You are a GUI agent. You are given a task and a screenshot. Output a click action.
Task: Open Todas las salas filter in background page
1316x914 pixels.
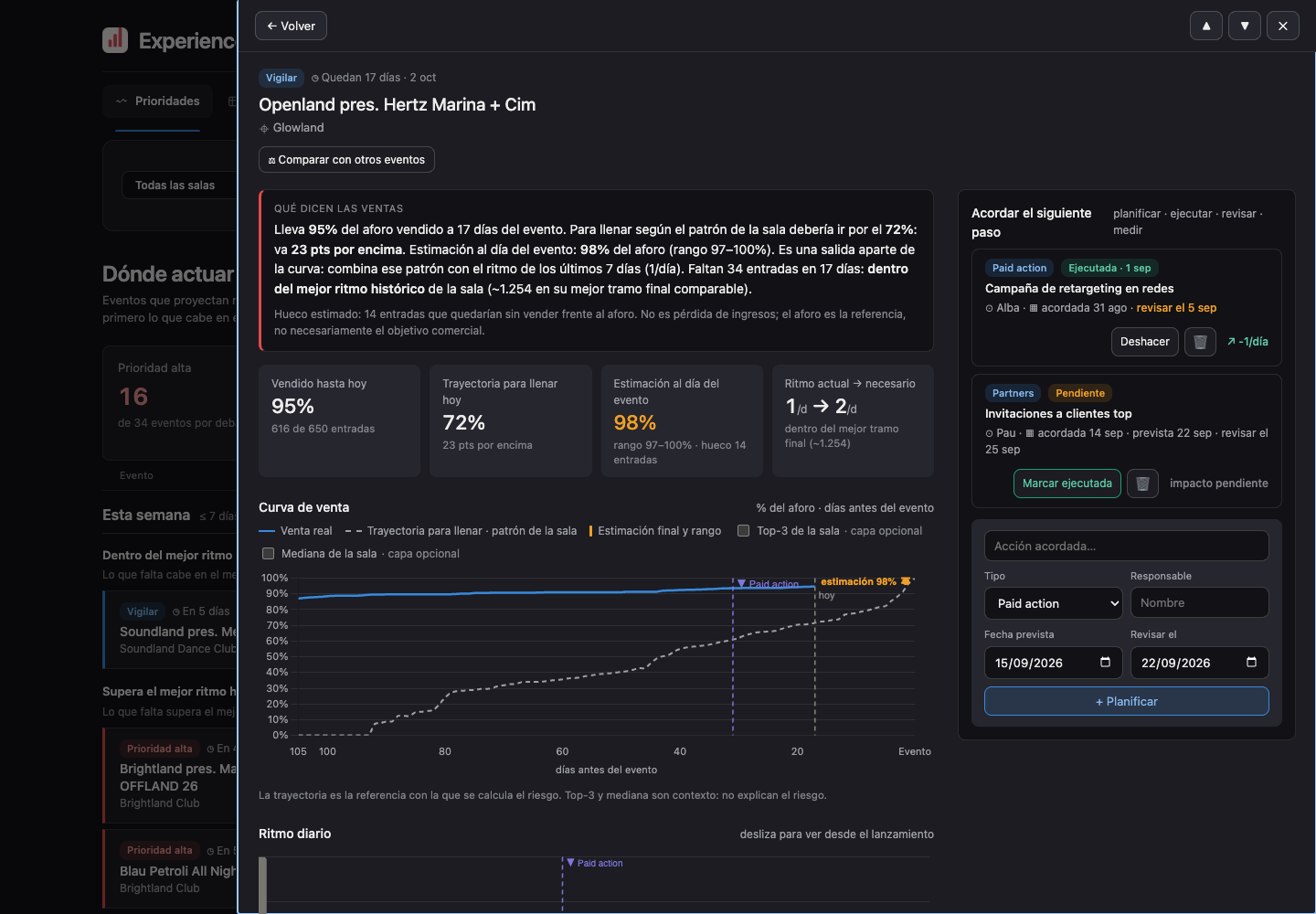coord(179,185)
